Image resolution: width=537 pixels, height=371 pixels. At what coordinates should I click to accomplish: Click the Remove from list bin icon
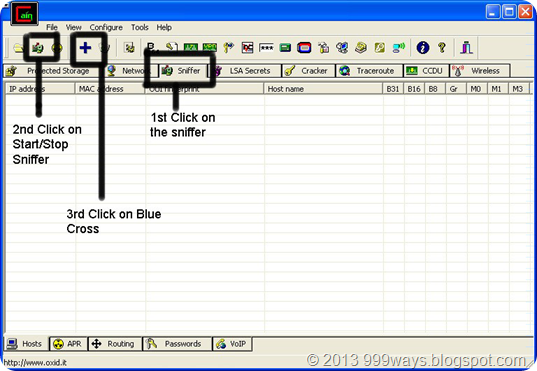[104, 48]
